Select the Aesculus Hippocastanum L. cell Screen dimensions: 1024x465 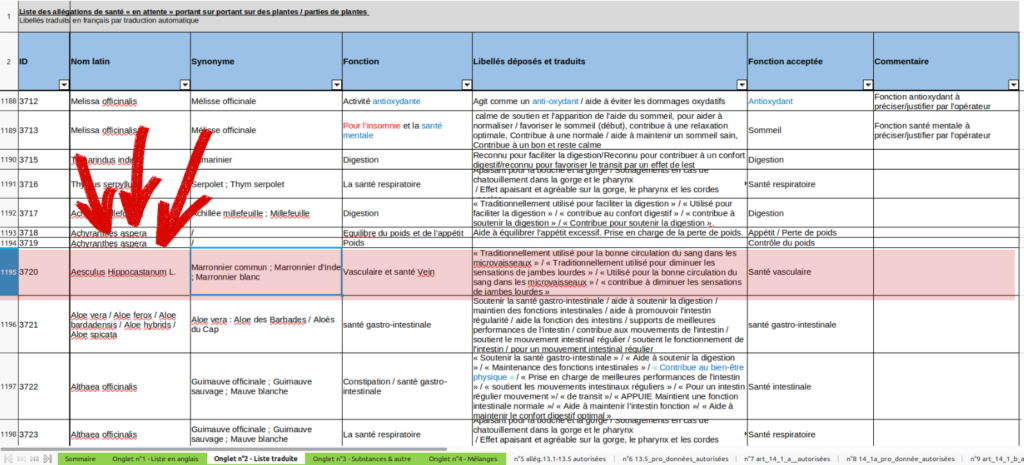123,272
